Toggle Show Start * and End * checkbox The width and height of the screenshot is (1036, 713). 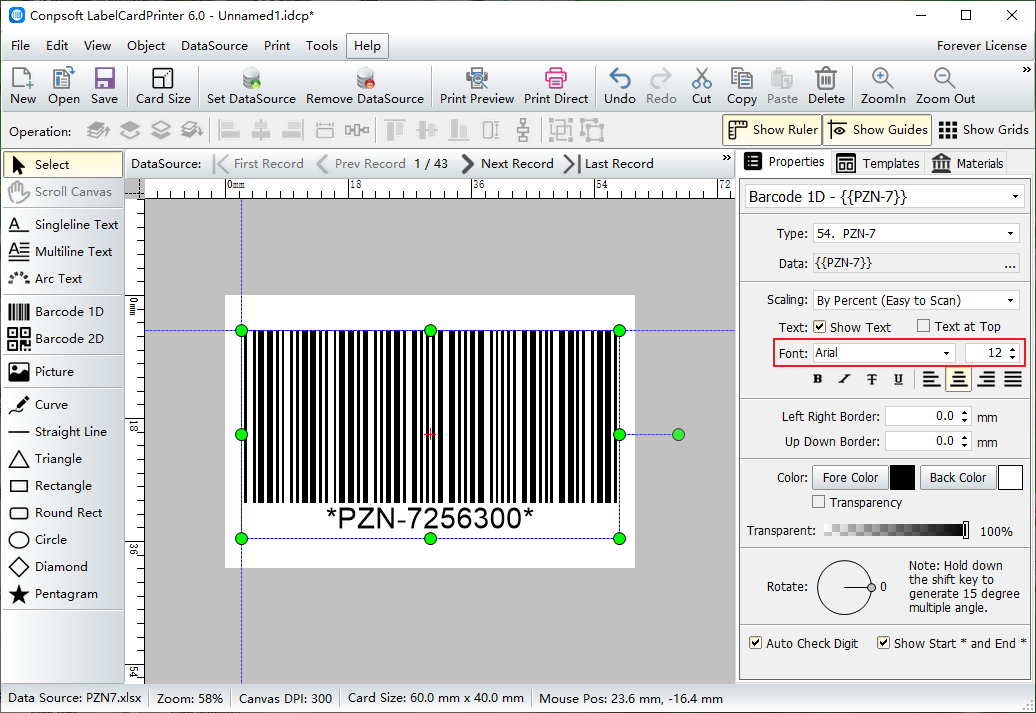[x=883, y=642]
